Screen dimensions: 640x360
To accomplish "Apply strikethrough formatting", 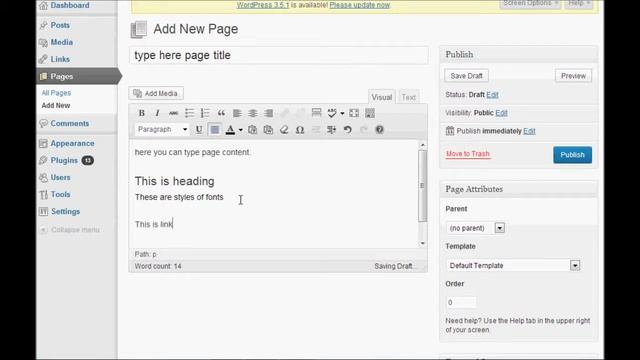I will tap(173, 113).
